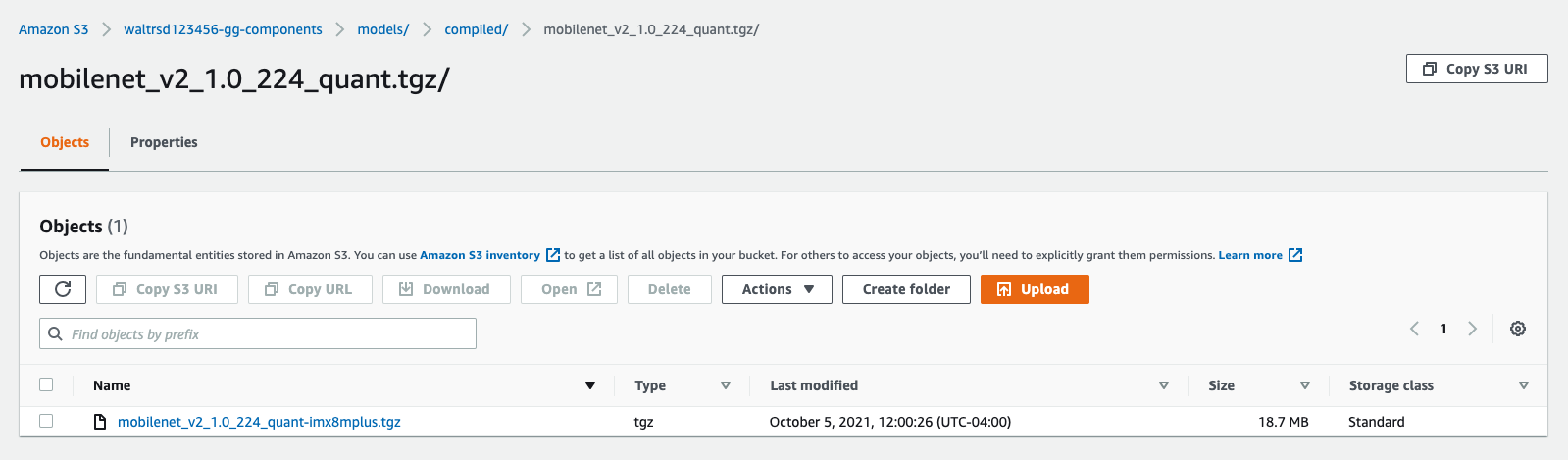Sort by the Last modified column arrow
Image resolution: width=1568 pixels, height=460 pixels.
tap(1164, 385)
